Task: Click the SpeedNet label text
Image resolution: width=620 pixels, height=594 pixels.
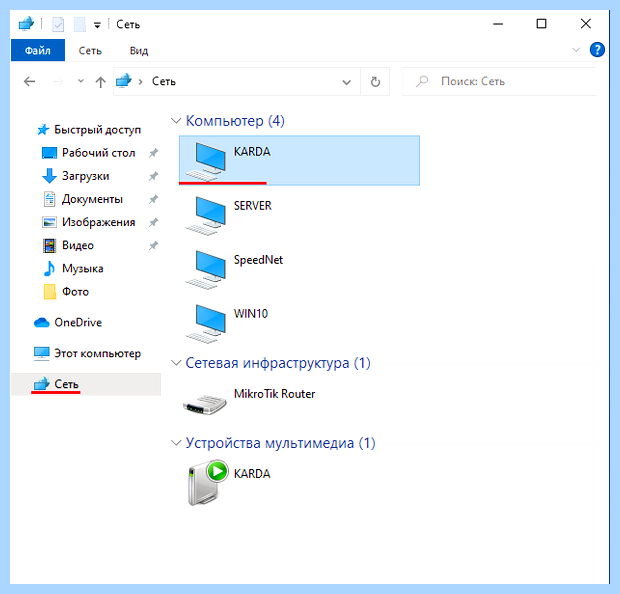Action: tap(258, 260)
